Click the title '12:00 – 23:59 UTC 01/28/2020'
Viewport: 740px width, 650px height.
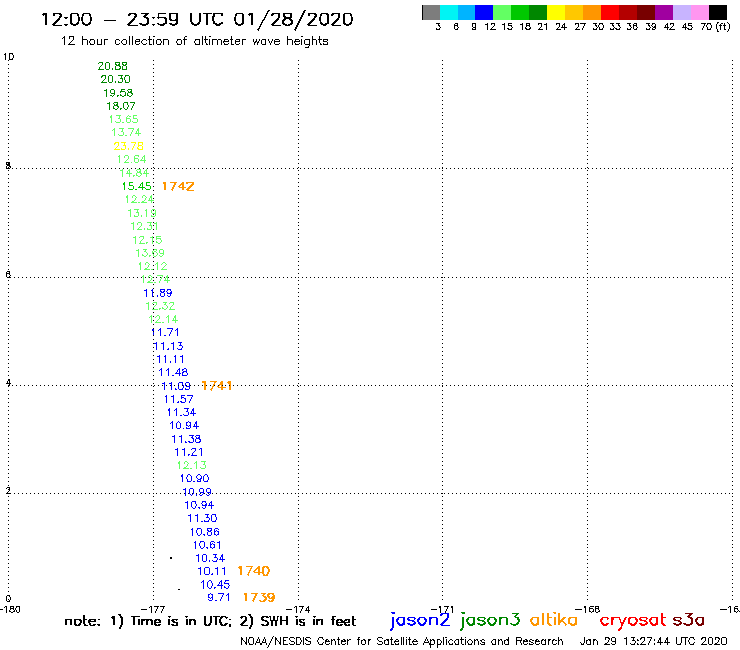pyautogui.click(x=197, y=19)
